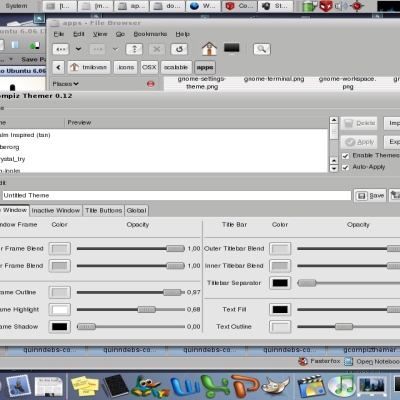The width and height of the screenshot is (400, 400).
Task: Switch to Title Buttons tab
Action: 103,211
